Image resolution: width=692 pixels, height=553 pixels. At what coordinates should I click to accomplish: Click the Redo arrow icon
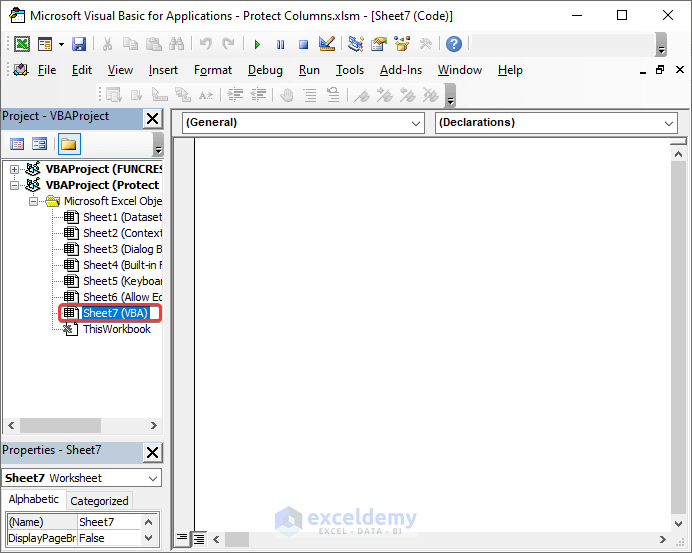228,44
